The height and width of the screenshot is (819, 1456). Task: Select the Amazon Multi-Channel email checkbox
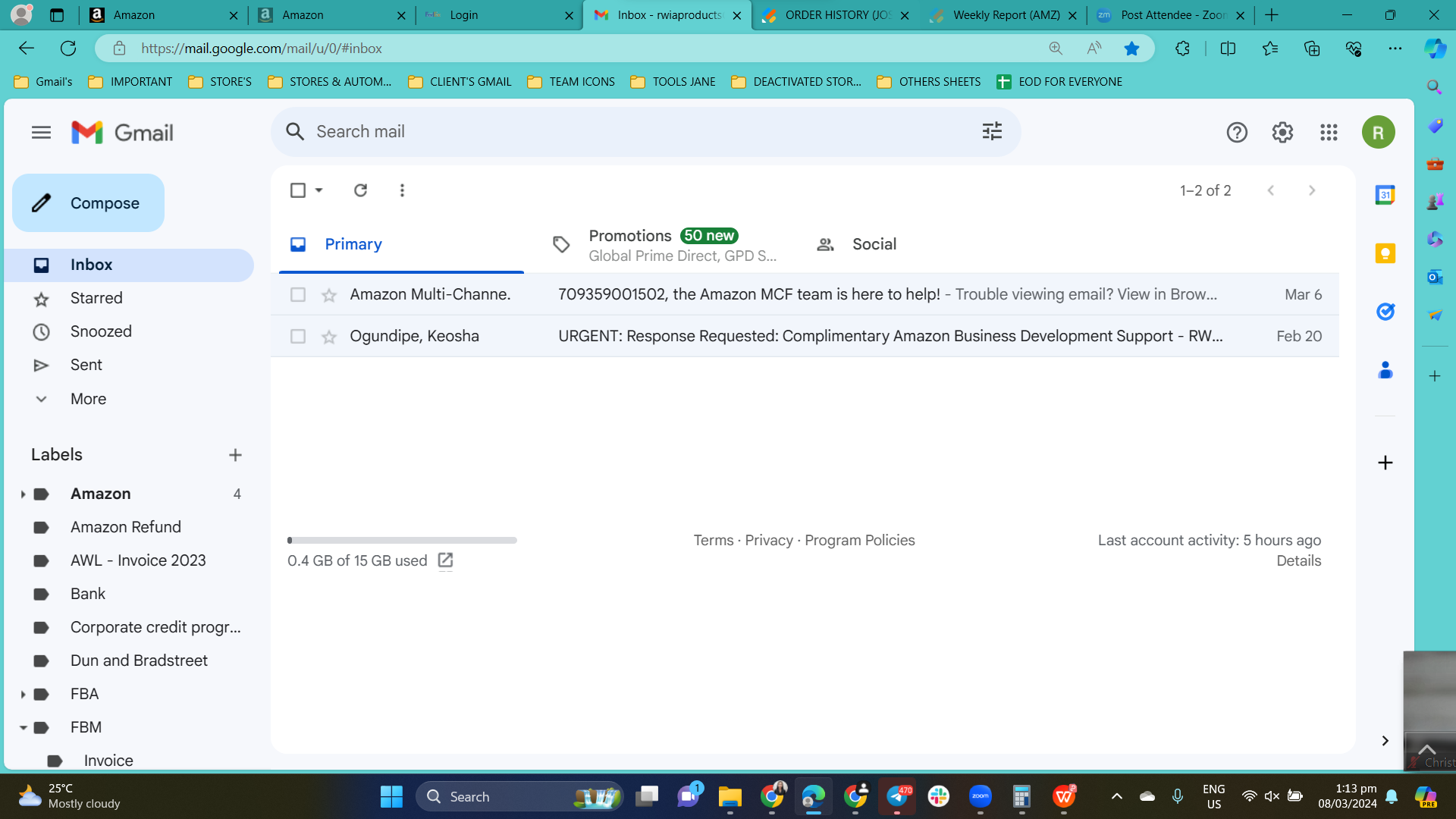298,294
